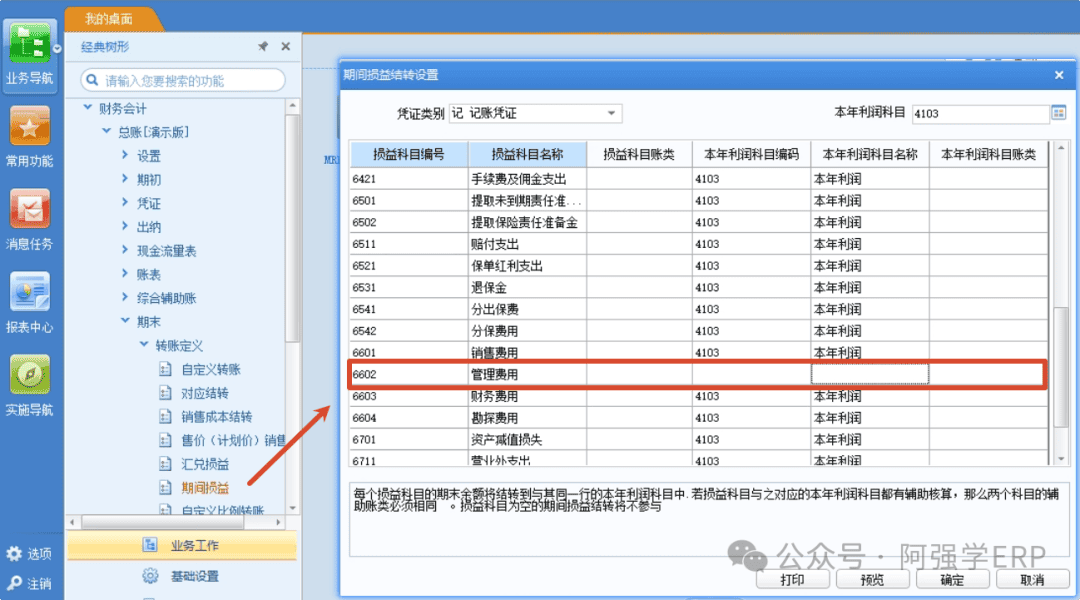This screenshot has height=600, width=1080.
Task: Click the 本年利润科目 lookup grid icon
Action: (x=1059, y=113)
